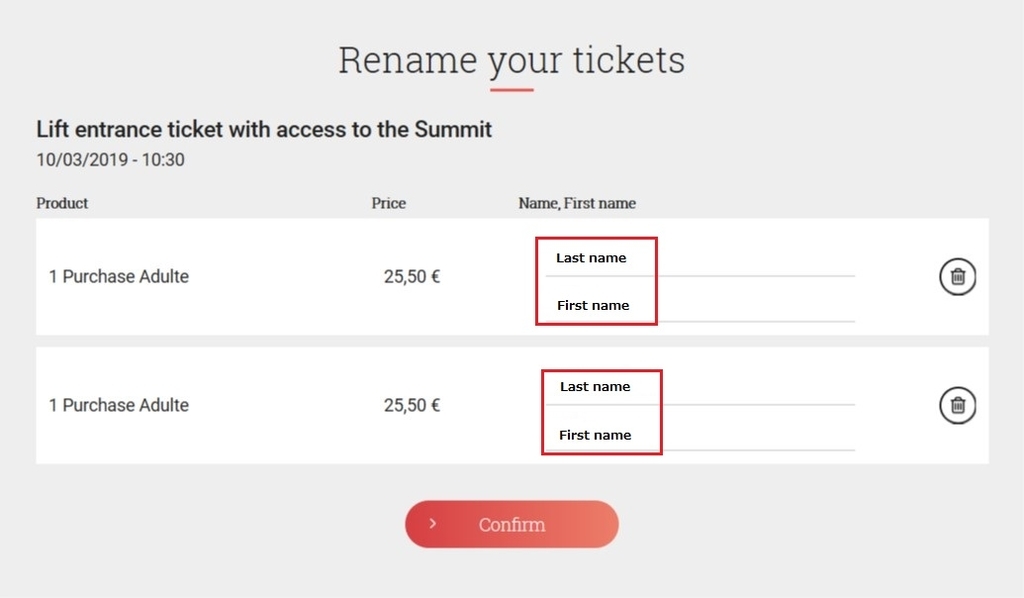Delete the first Purchase Adulte ticket
This screenshot has width=1024, height=598.
(x=957, y=277)
